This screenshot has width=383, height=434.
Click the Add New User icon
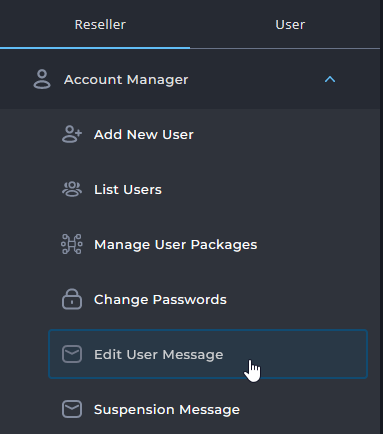(72, 134)
